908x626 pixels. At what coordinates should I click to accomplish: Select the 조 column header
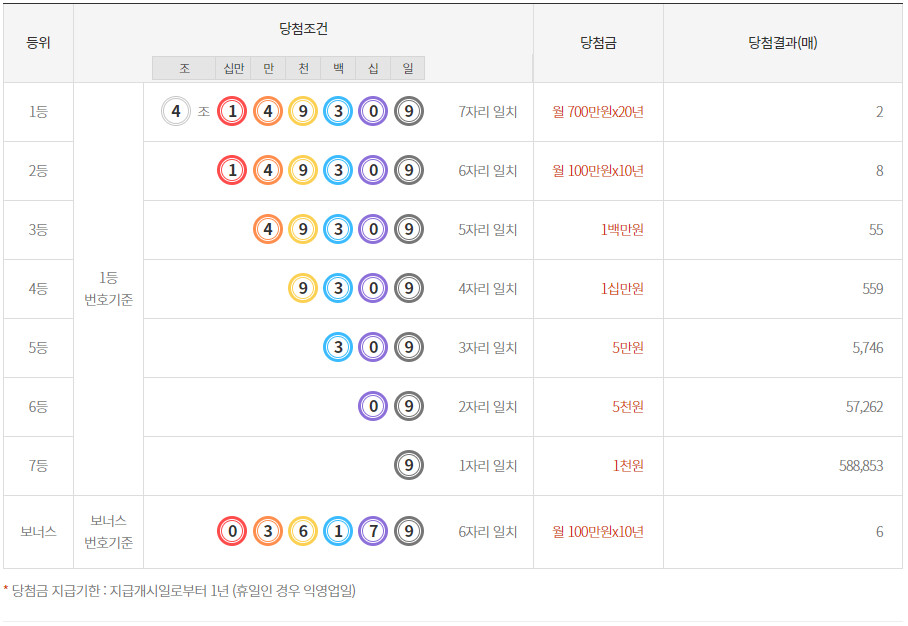coord(184,68)
